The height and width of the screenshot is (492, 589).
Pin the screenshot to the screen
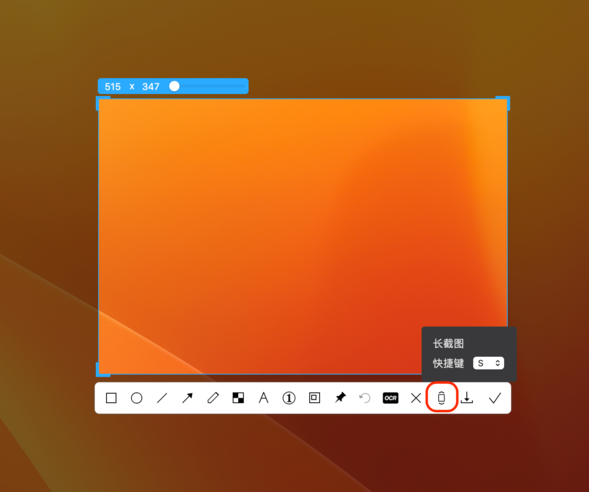pos(340,398)
